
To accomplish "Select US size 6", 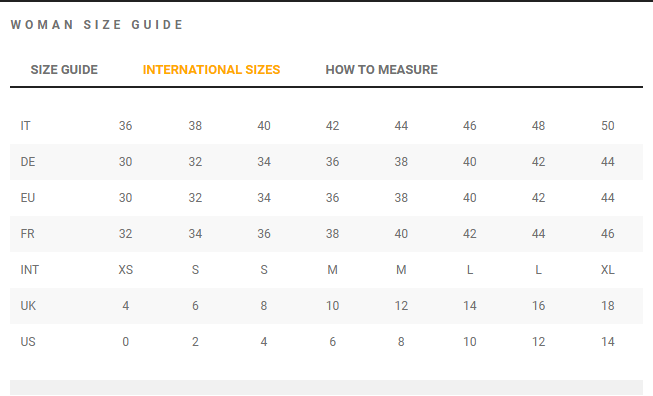I will tap(332, 342).
